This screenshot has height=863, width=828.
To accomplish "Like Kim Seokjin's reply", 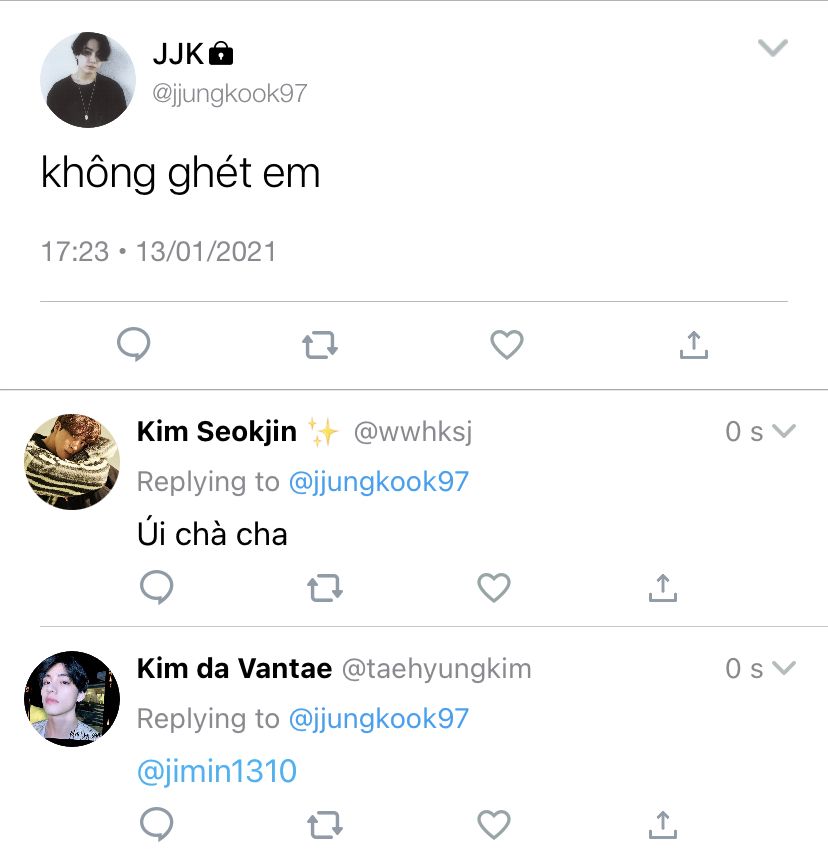I will (x=494, y=587).
